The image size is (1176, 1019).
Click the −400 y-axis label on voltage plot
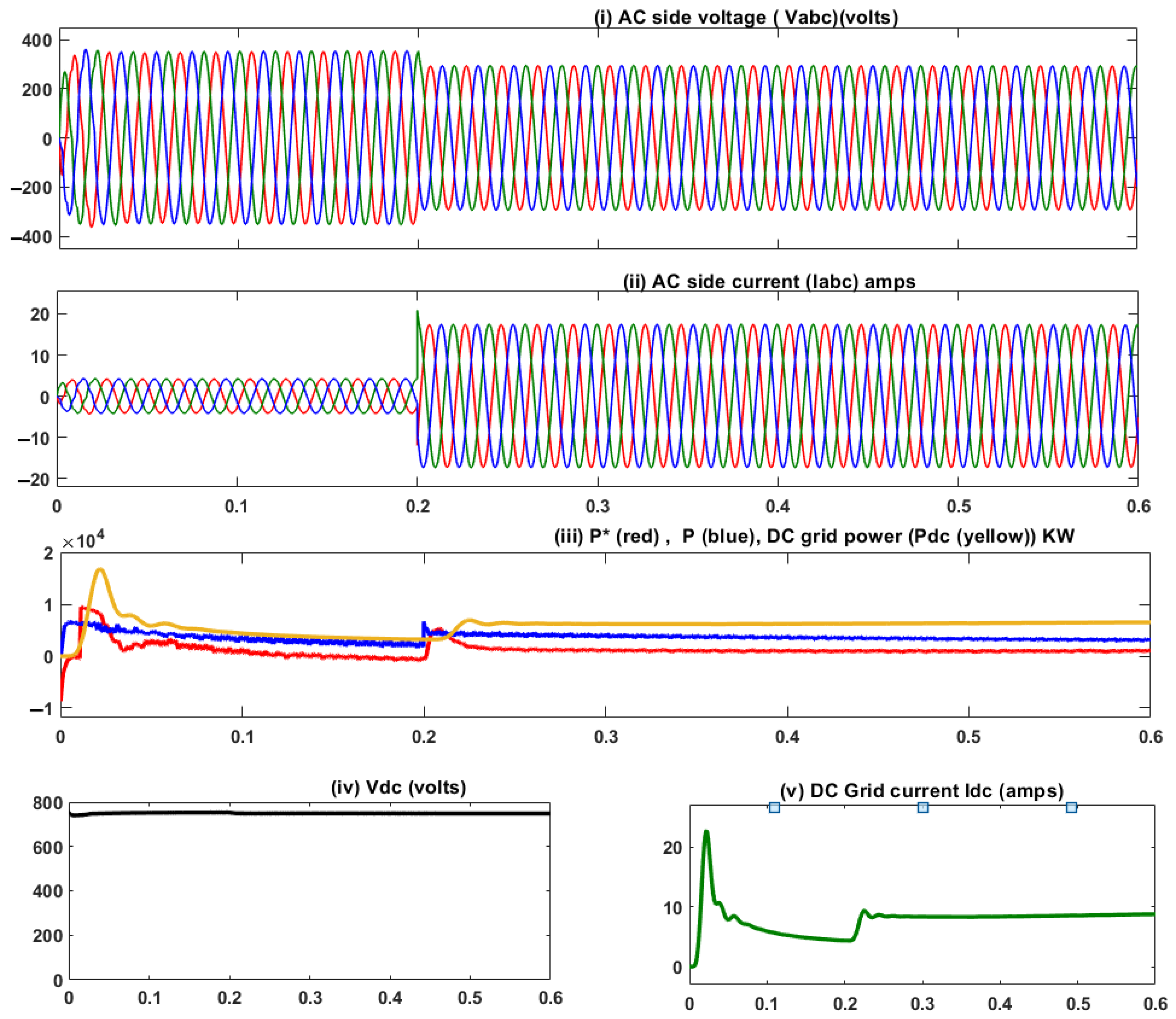point(31,237)
